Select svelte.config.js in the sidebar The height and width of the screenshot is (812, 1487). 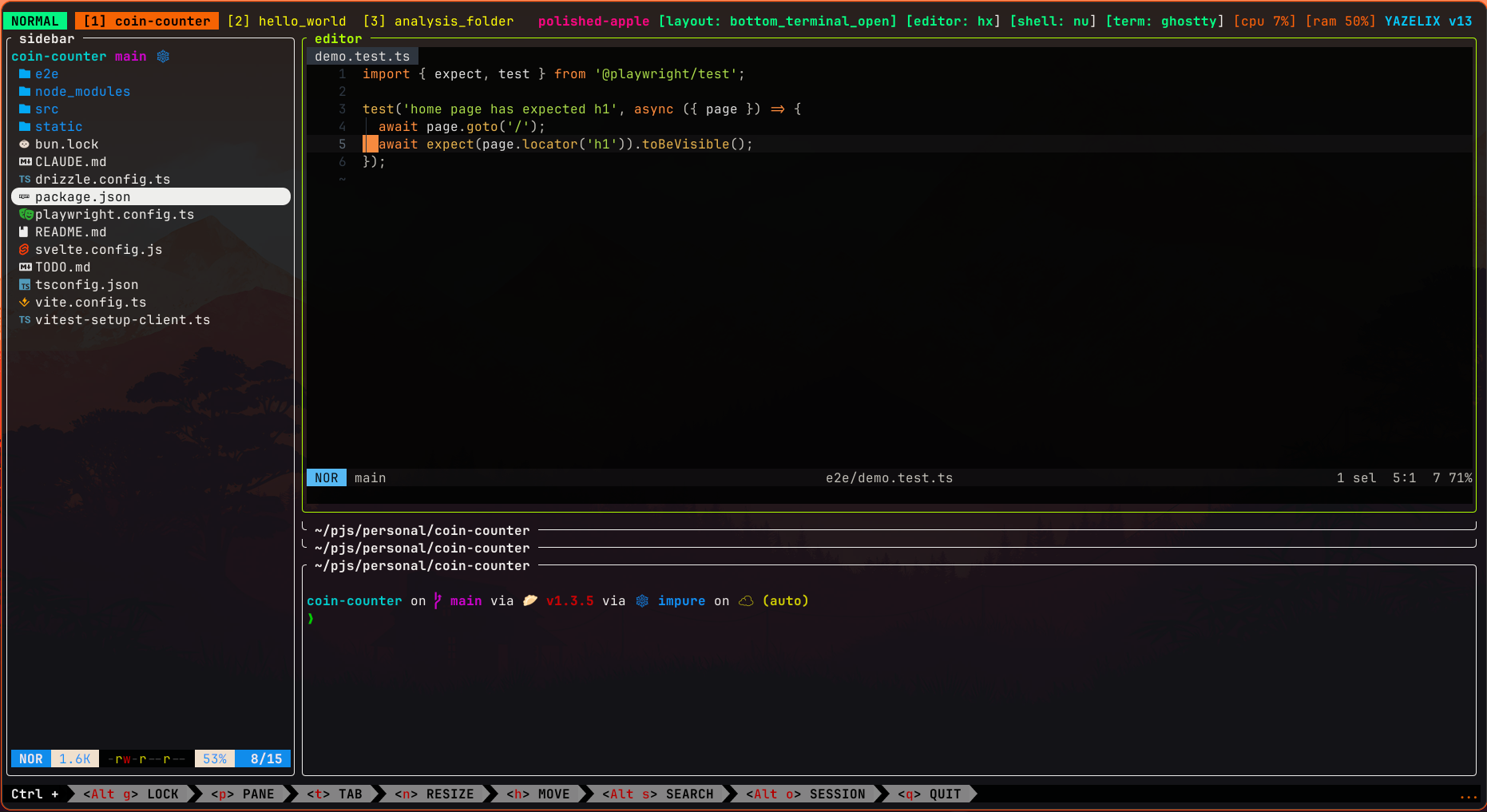pos(98,250)
